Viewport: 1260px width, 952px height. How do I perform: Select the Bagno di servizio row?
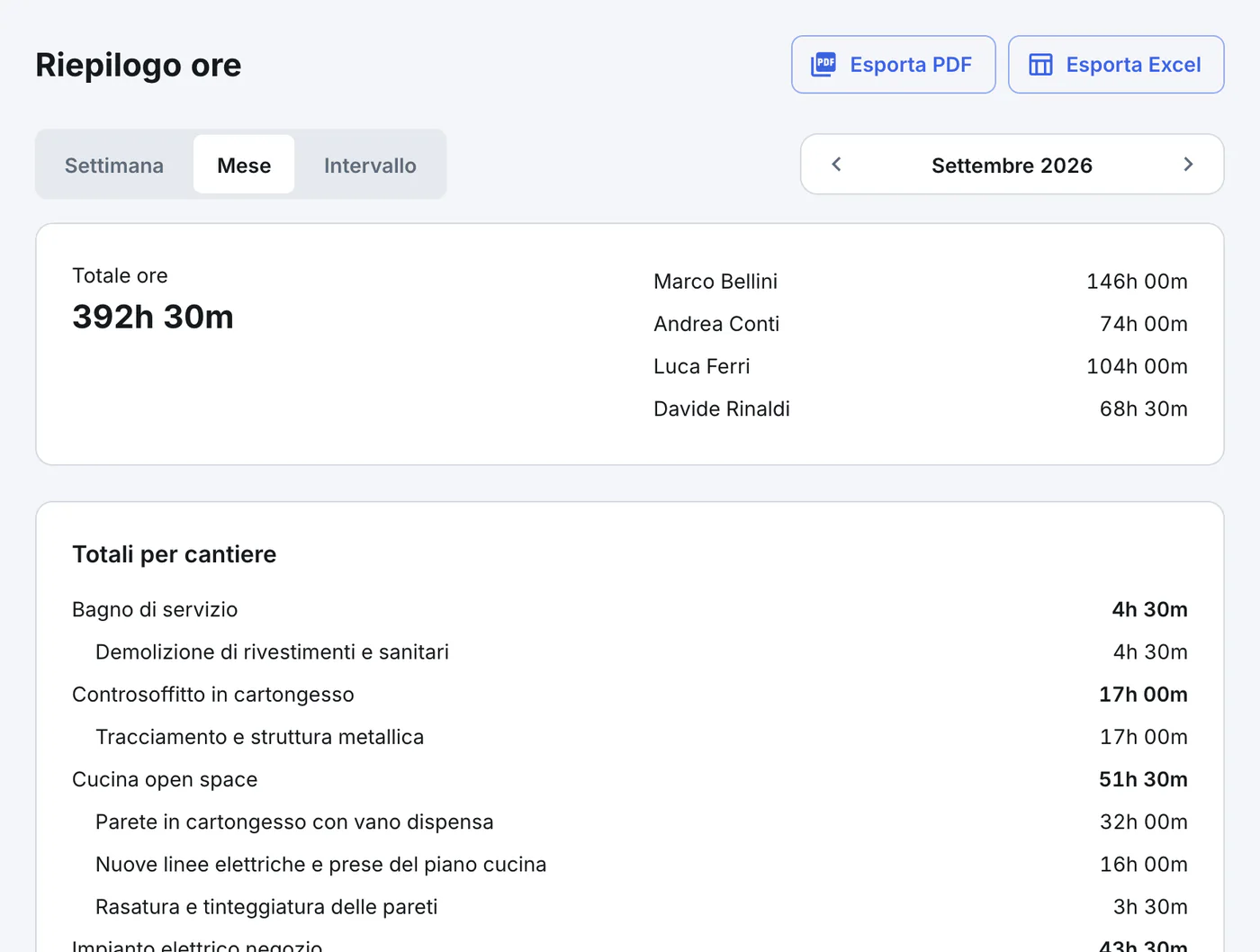click(x=630, y=609)
